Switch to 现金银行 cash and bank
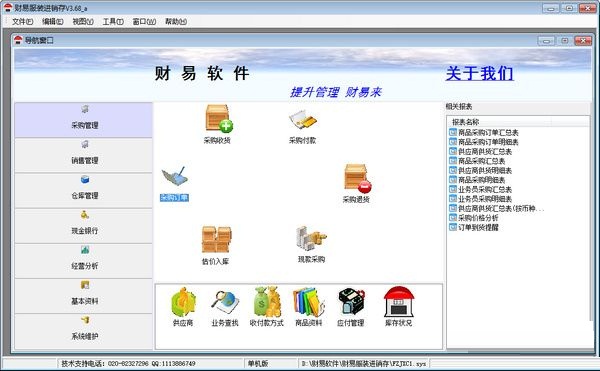Viewport: 600px width, 371px height. [84, 226]
